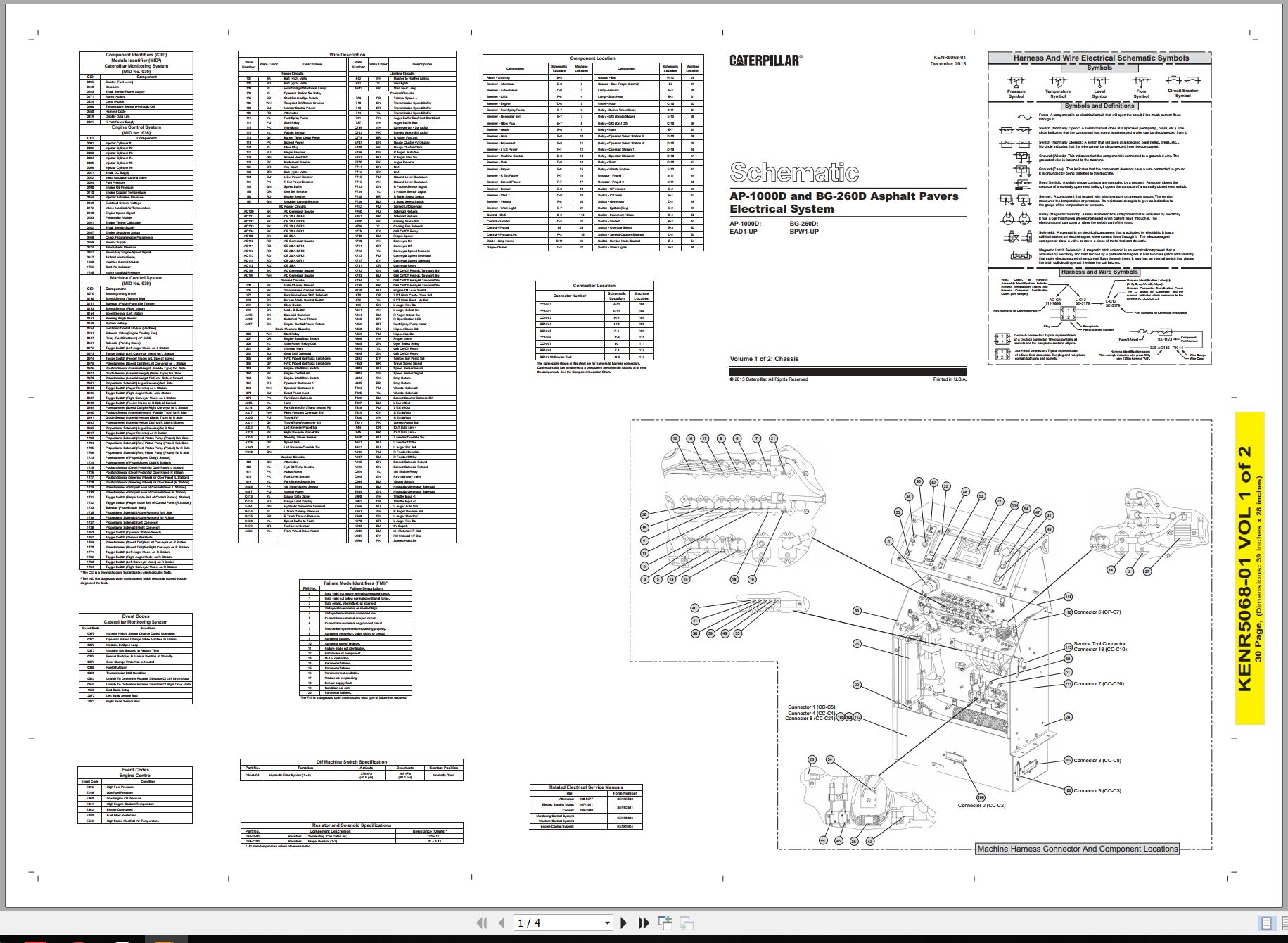Click 'Failure Mode Identifiers (FMI)' table title

tap(355, 583)
